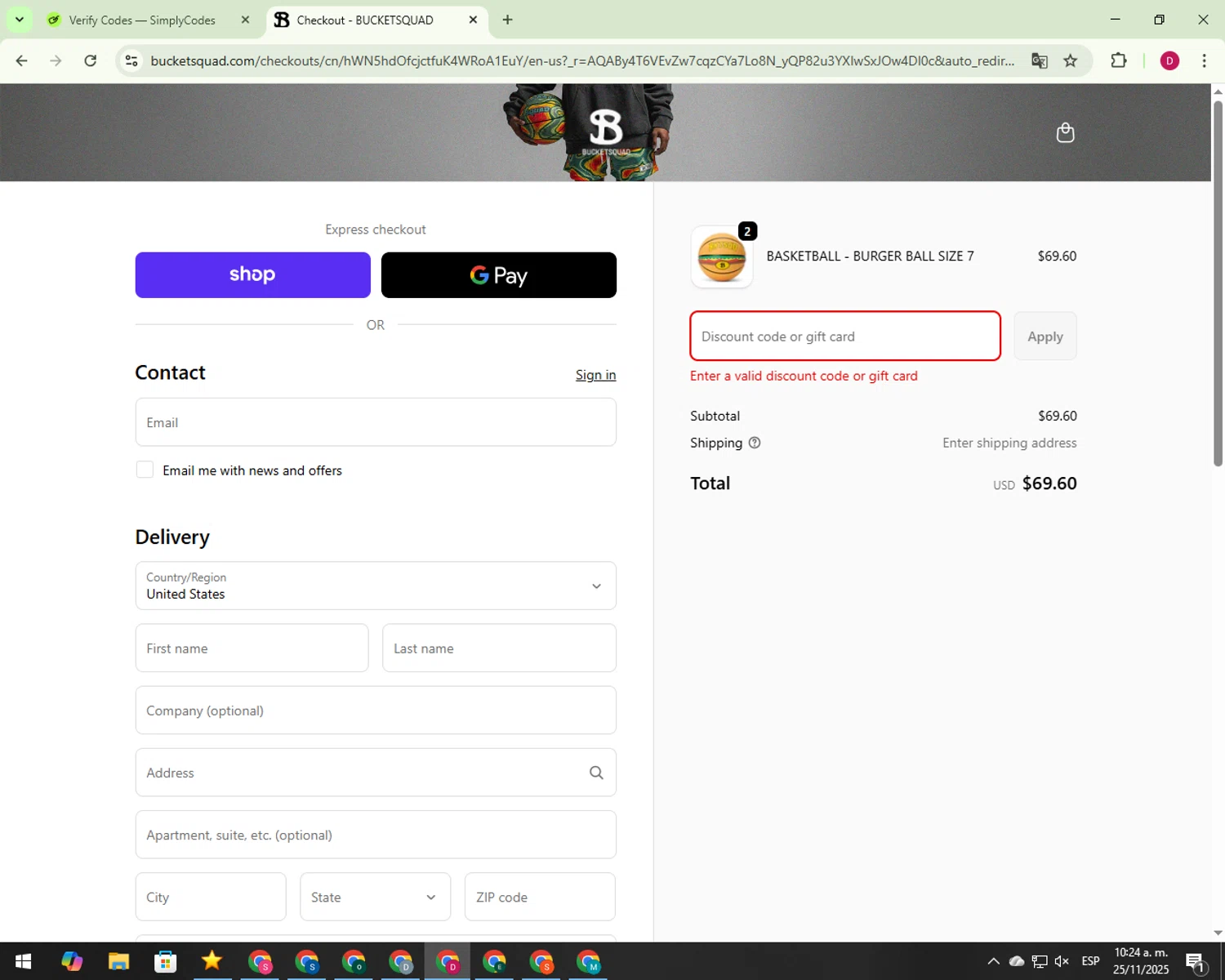Click the page vertical scrollbar

tap(1218, 282)
